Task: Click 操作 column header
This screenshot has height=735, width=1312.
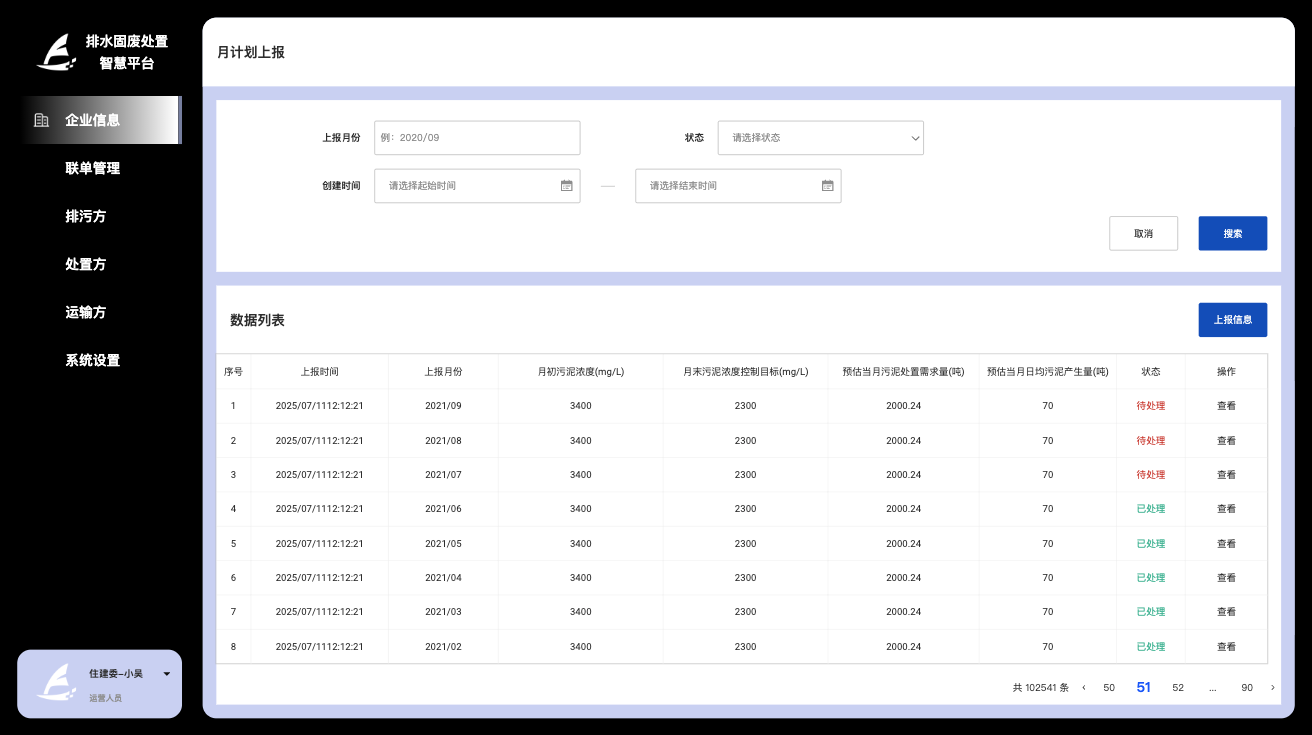Action: [x=1226, y=371]
